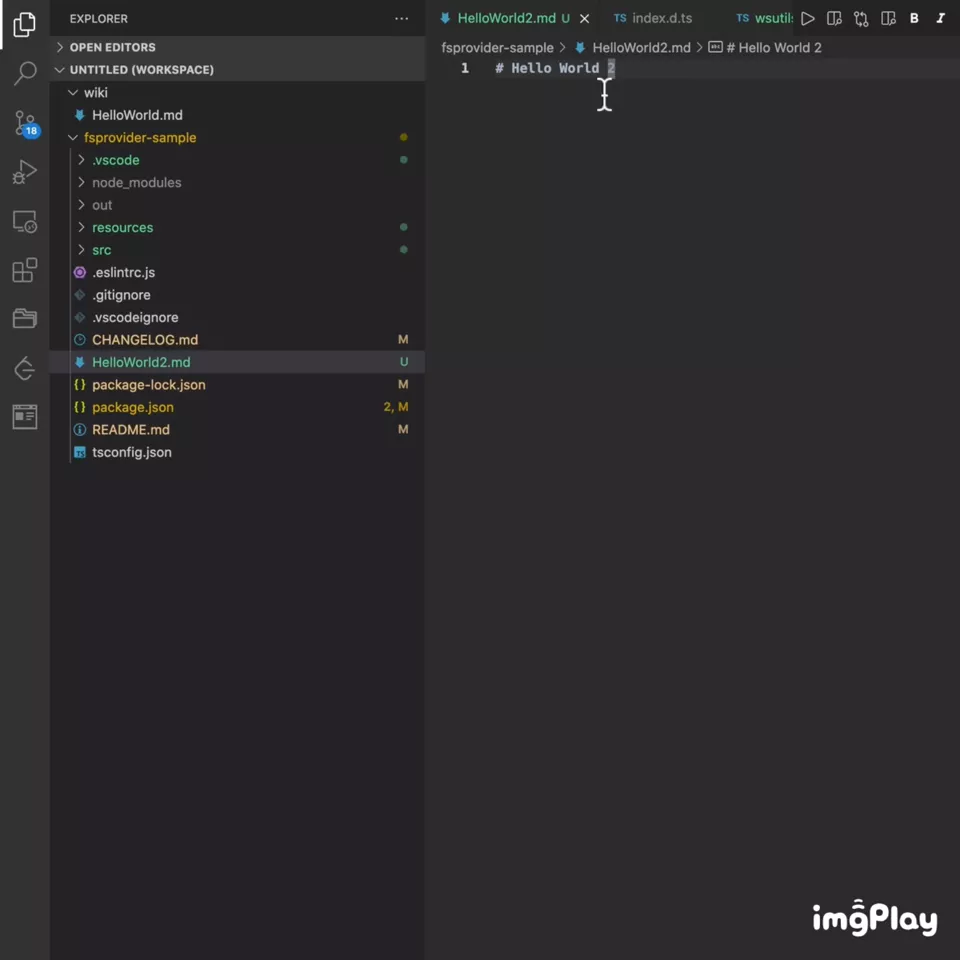Open the bottom newspaper-style activity icon
The height and width of the screenshot is (960, 960).
(24, 417)
